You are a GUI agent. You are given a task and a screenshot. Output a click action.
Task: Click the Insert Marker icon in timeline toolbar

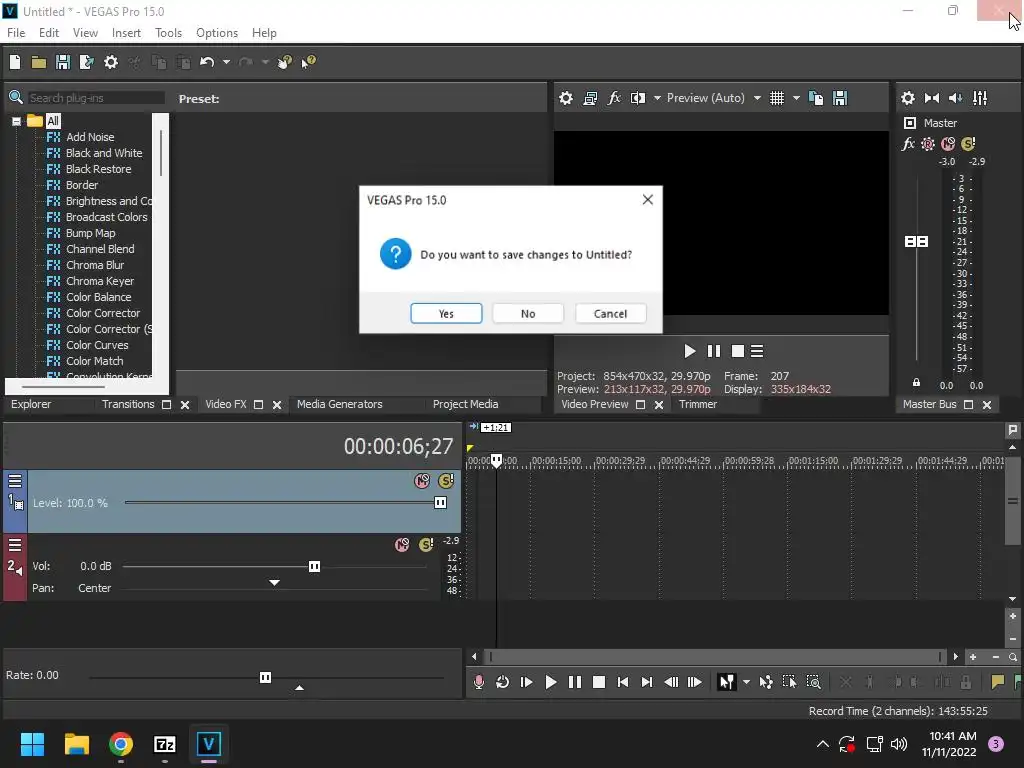tap(997, 682)
